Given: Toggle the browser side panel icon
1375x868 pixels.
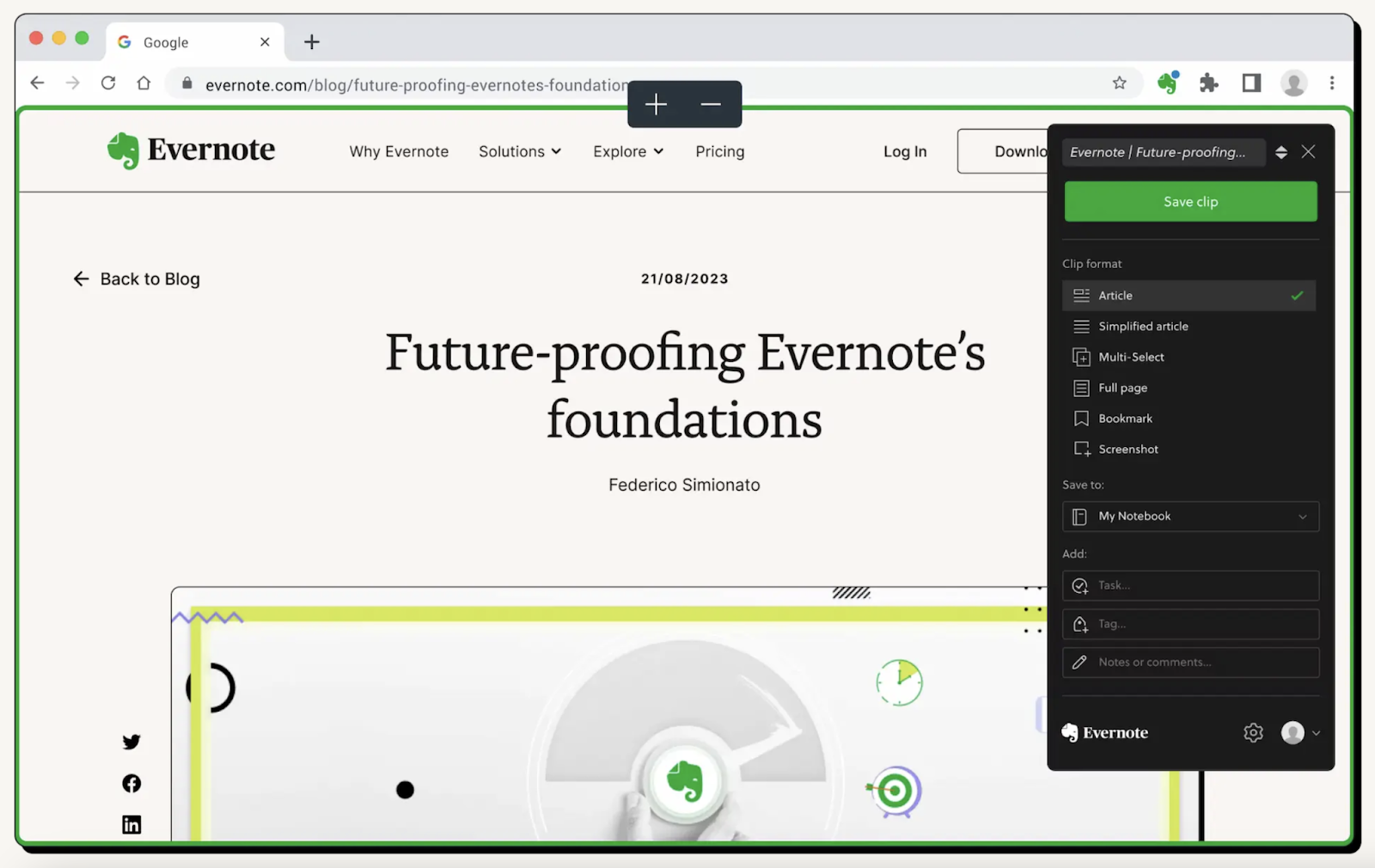Looking at the screenshot, I should (x=1251, y=83).
